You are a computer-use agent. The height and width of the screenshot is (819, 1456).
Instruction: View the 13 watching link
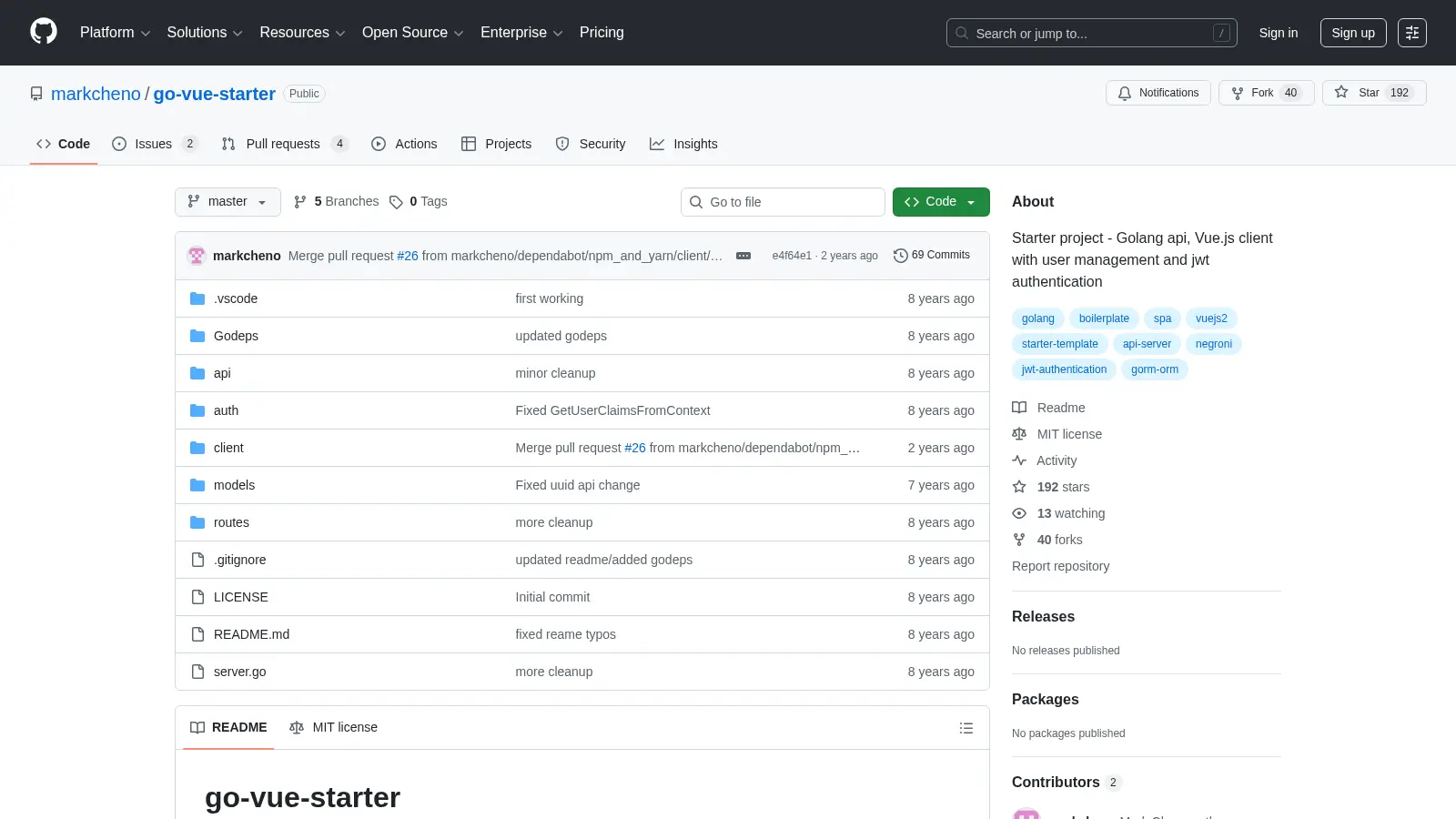point(1059,513)
